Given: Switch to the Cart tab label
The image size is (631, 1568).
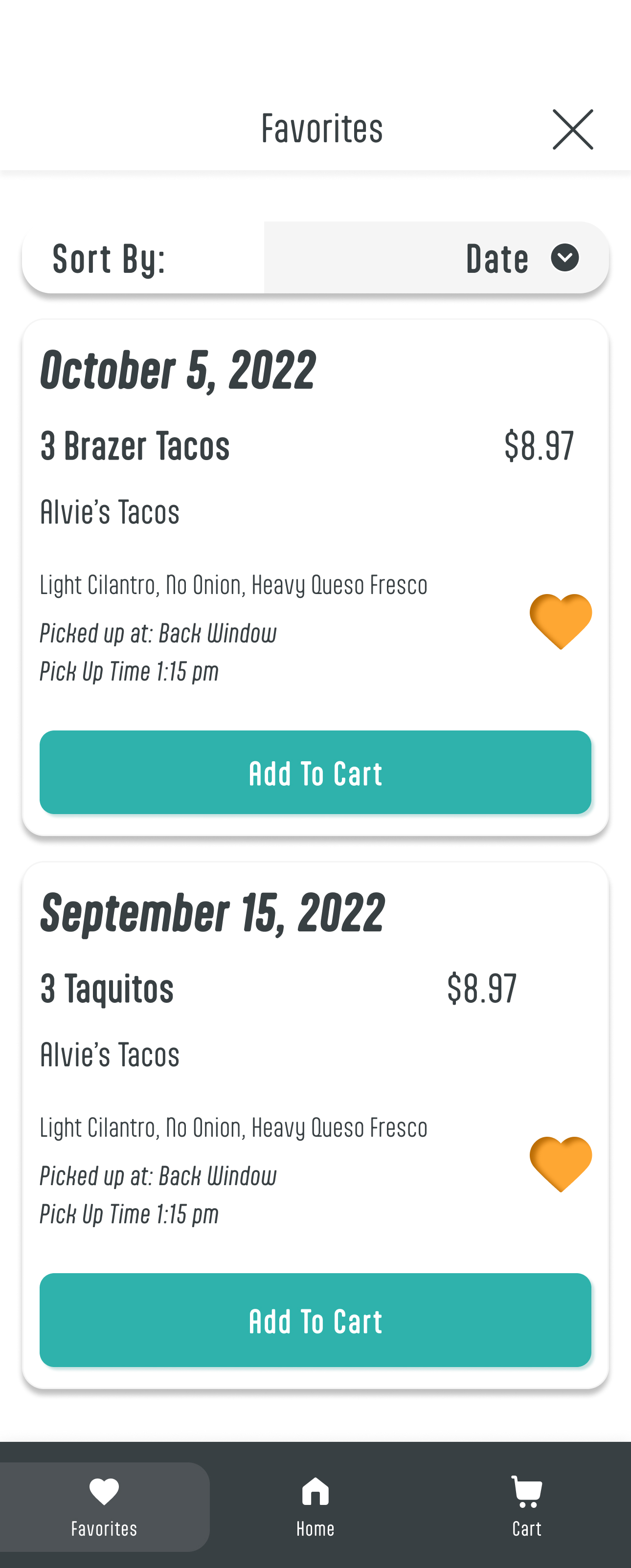Looking at the screenshot, I should click(527, 1528).
